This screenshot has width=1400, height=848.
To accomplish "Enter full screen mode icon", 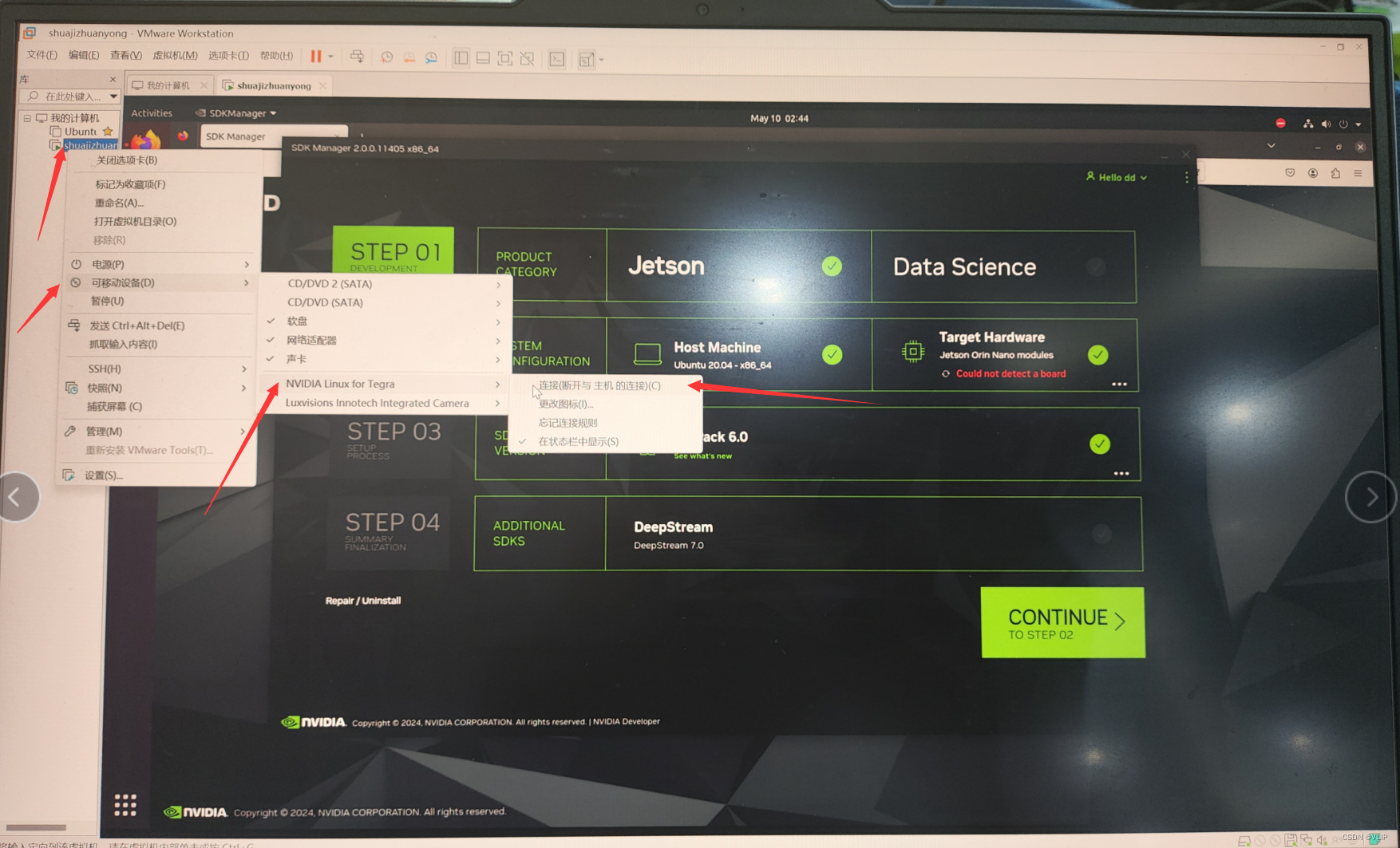I will [x=505, y=58].
